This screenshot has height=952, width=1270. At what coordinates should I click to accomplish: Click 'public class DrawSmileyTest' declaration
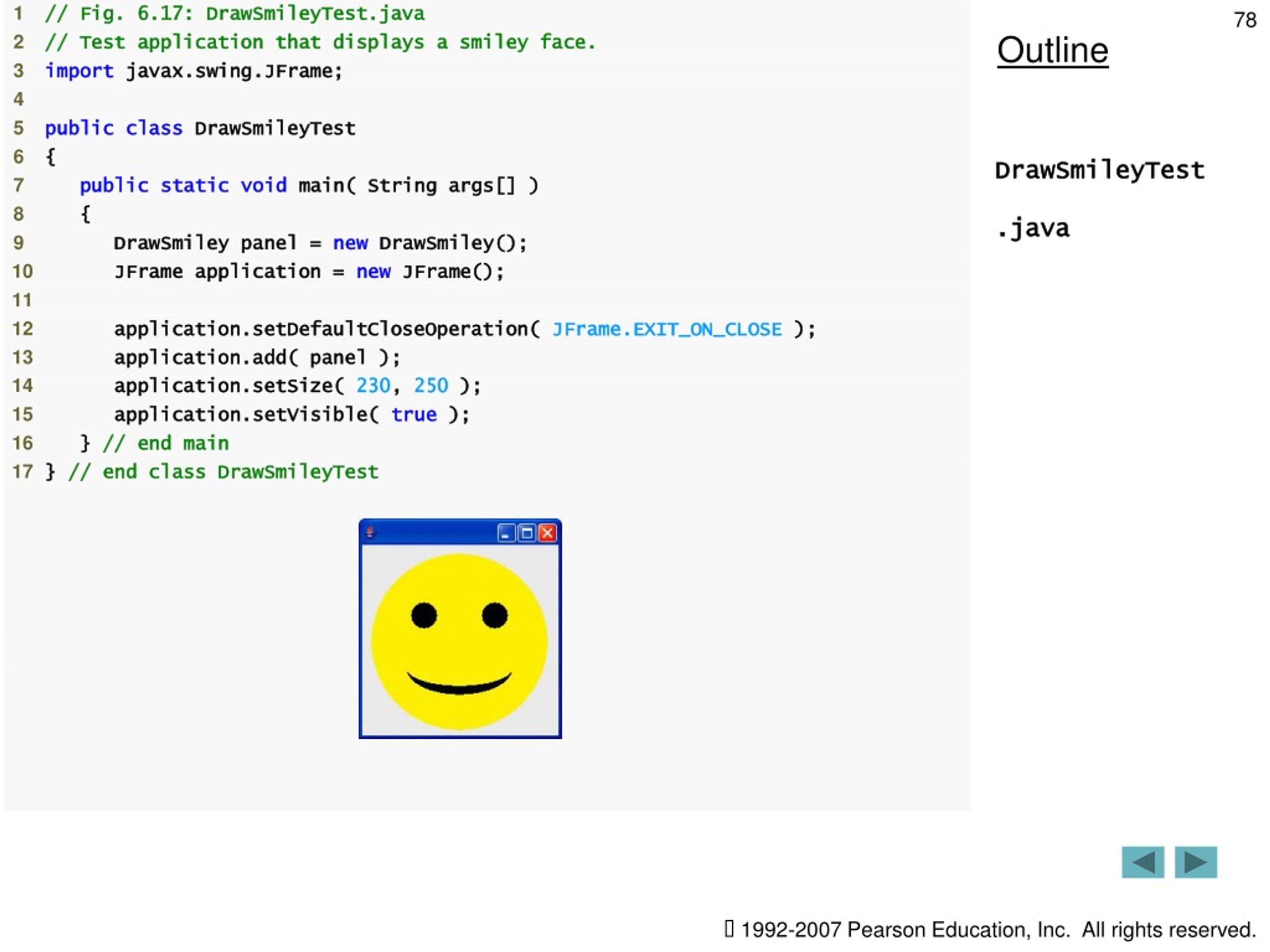pos(200,128)
